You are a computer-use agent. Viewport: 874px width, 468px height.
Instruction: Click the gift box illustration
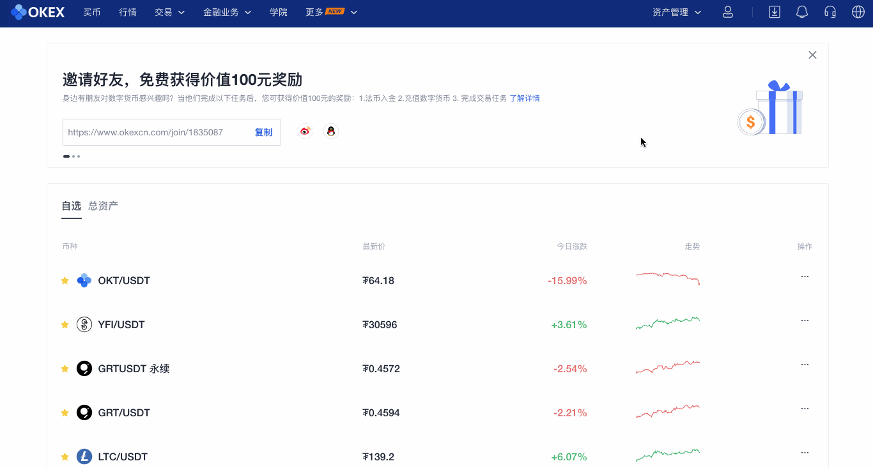click(x=771, y=109)
